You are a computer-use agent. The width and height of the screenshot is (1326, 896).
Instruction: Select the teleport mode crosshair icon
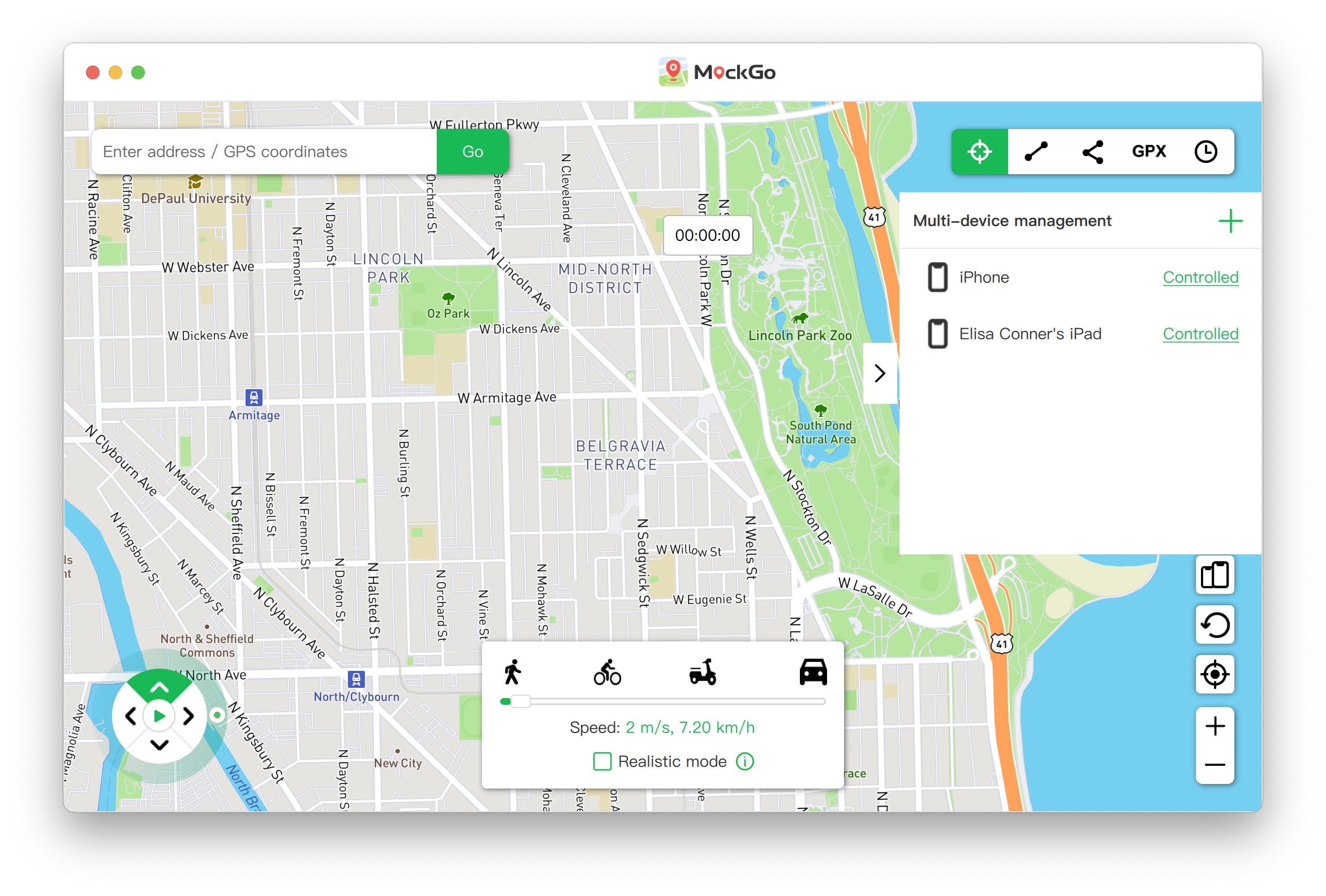click(x=979, y=151)
